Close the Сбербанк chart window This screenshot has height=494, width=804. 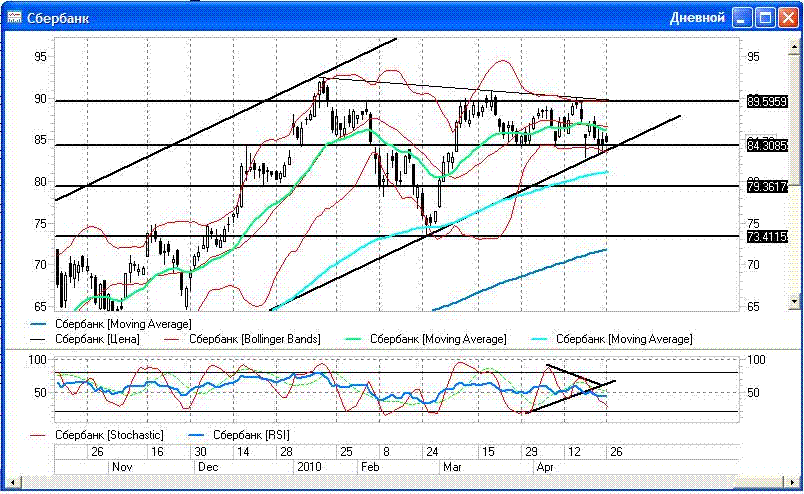(788, 18)
